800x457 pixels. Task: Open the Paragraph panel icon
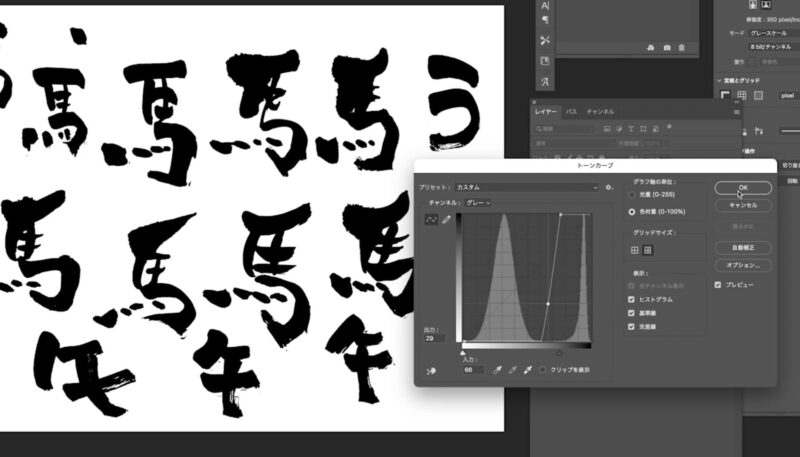click(545, 20)
